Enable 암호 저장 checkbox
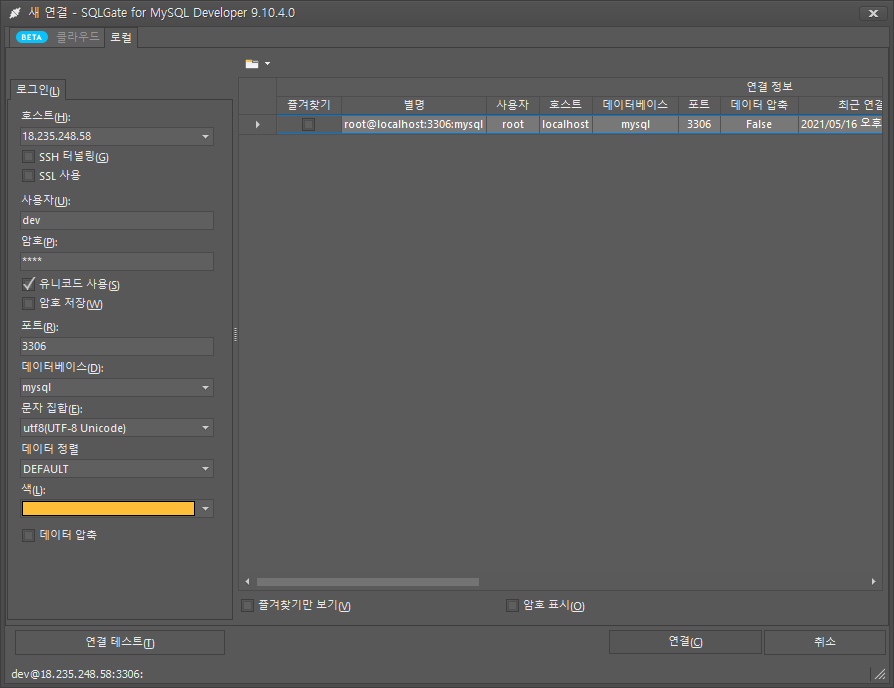Screen dimensions: 894x688 pos(29,303)
